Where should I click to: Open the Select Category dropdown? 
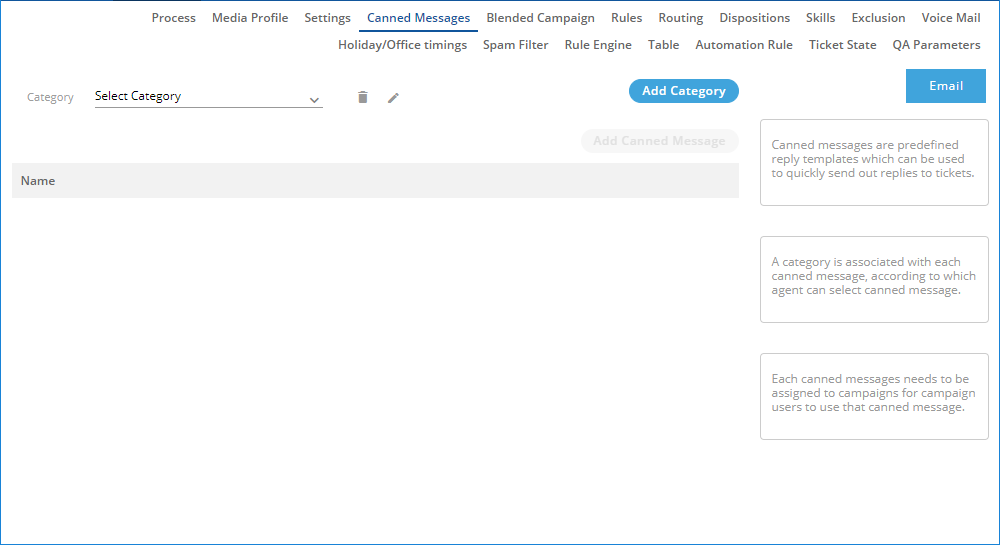209,97
